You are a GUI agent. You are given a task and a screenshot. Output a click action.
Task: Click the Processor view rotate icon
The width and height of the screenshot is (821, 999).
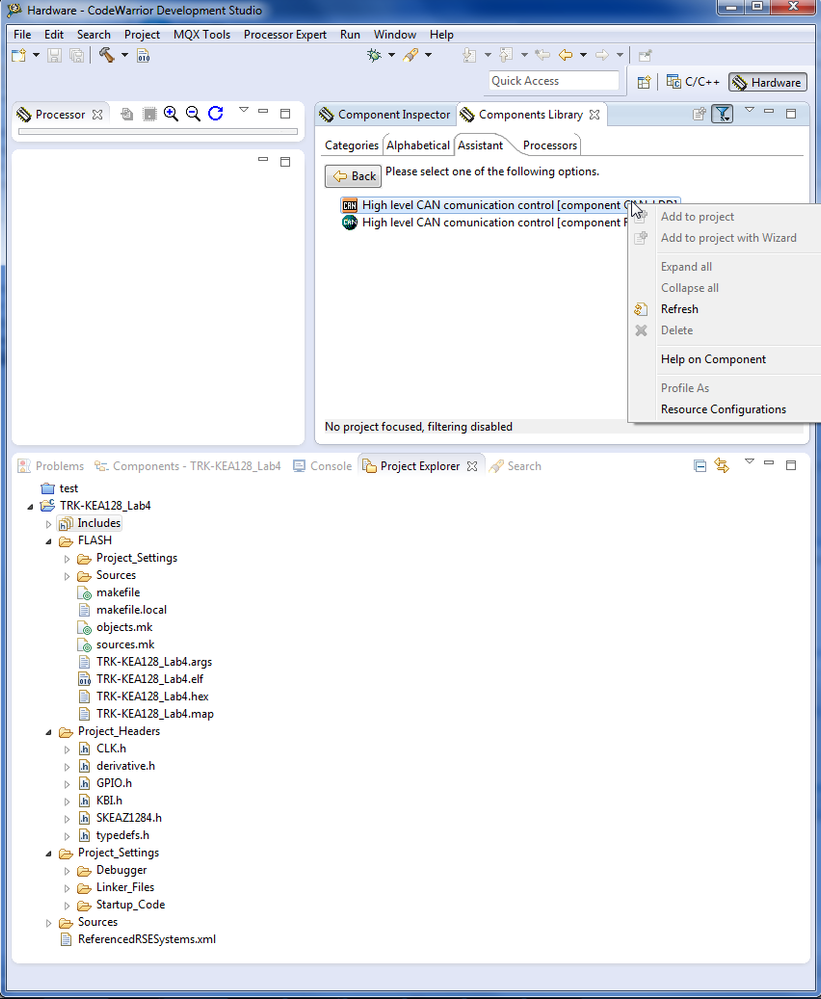pos(216,113)
